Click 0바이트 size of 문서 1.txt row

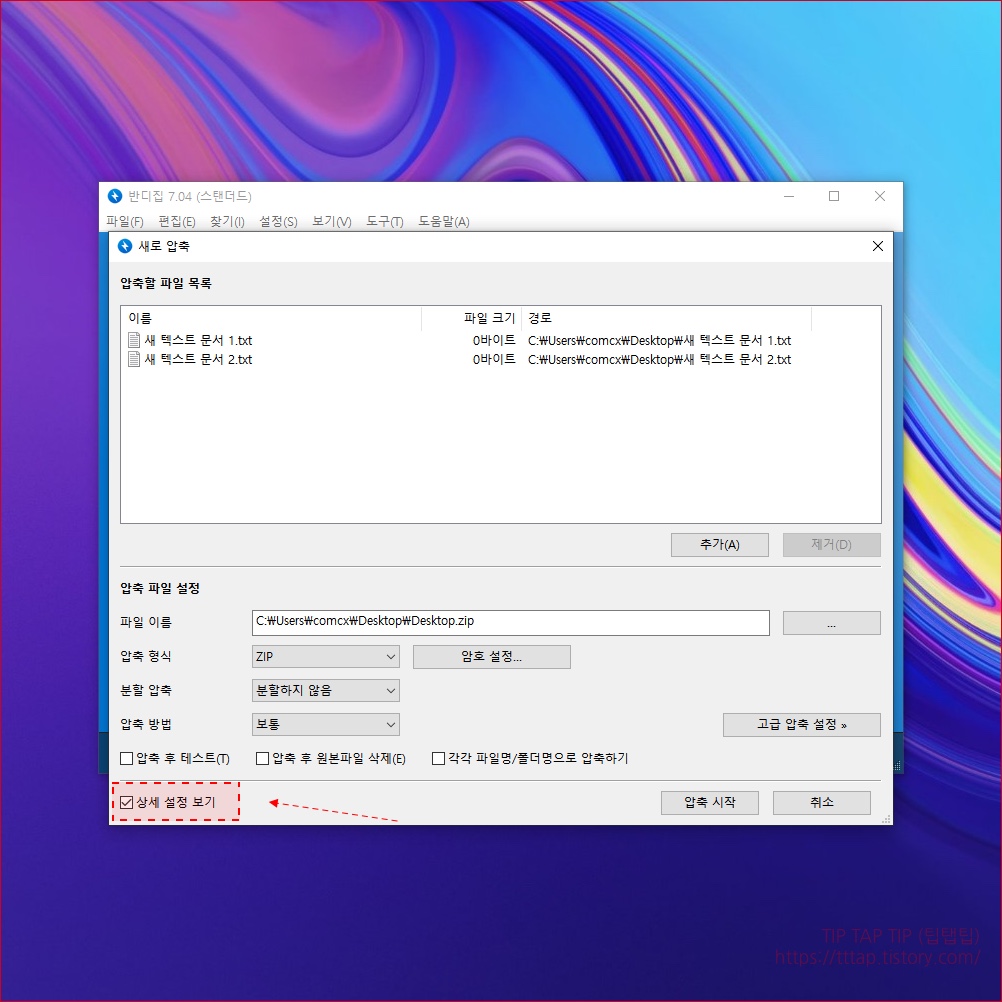point(494,341)
